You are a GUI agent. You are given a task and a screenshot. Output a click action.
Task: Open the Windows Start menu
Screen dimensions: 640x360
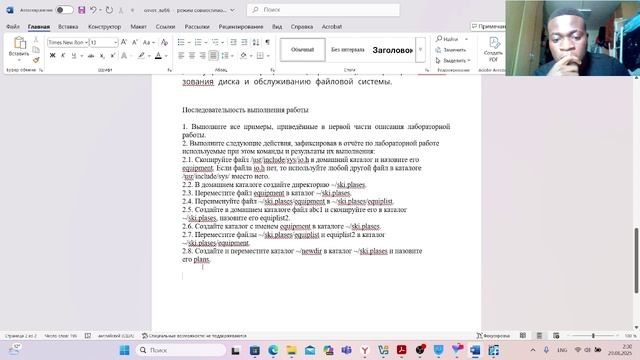coord(124,350)
